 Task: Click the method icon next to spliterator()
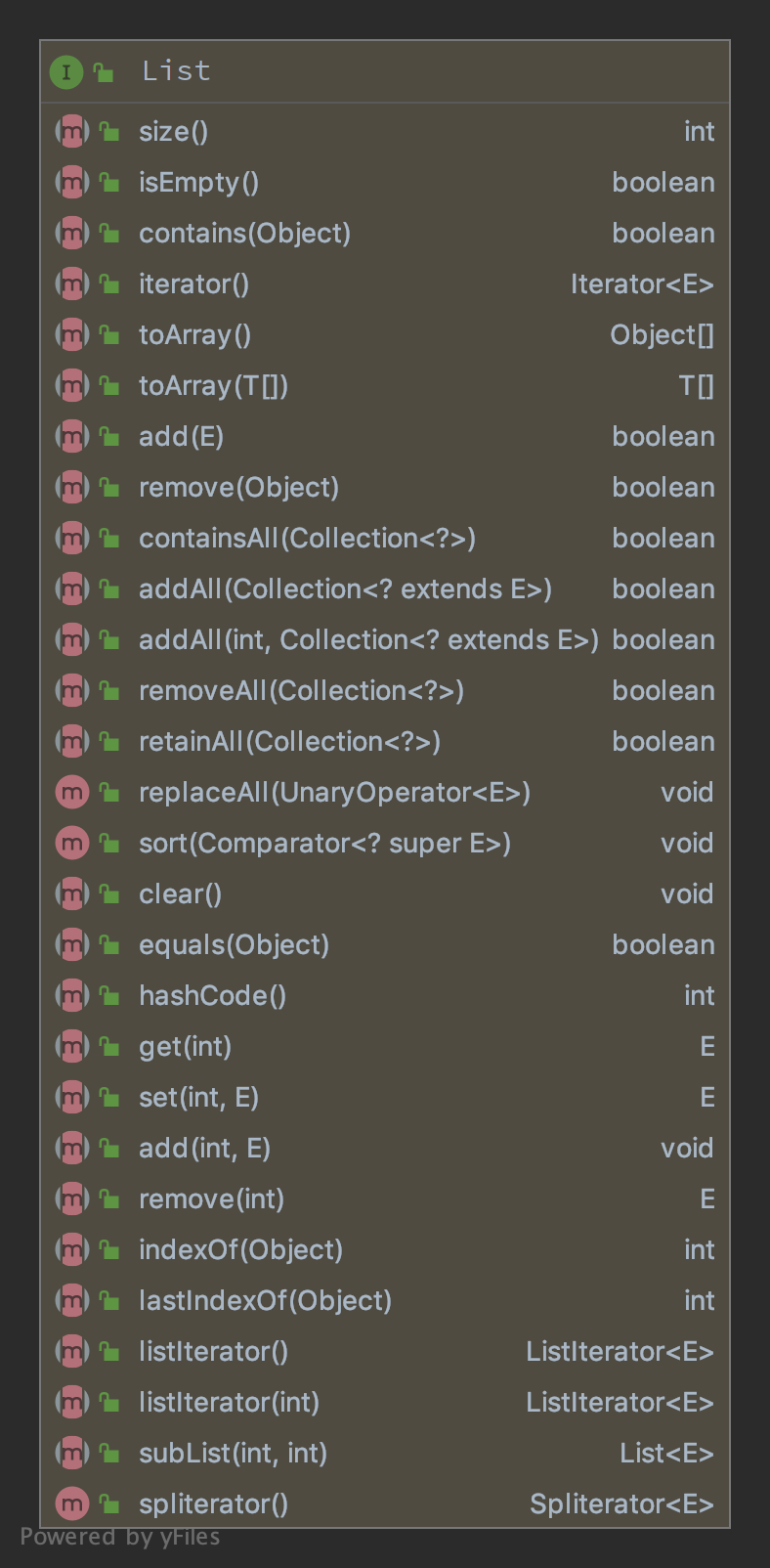[x=72, y=1503]
